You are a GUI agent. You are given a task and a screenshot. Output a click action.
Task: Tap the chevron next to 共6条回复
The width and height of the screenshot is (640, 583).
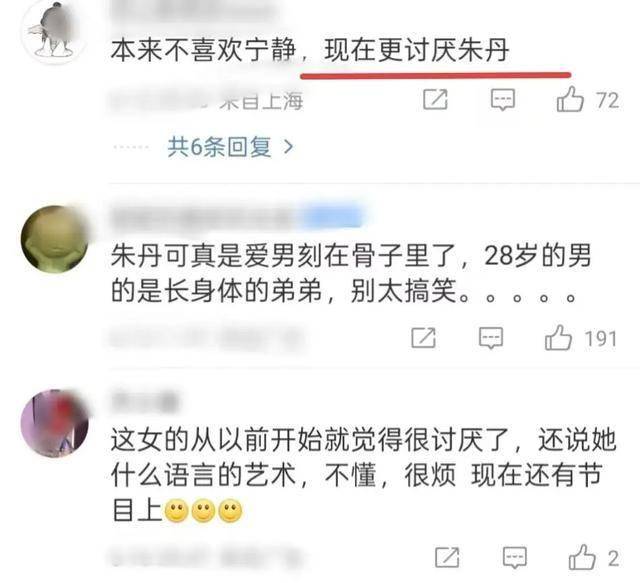point(288,147)
